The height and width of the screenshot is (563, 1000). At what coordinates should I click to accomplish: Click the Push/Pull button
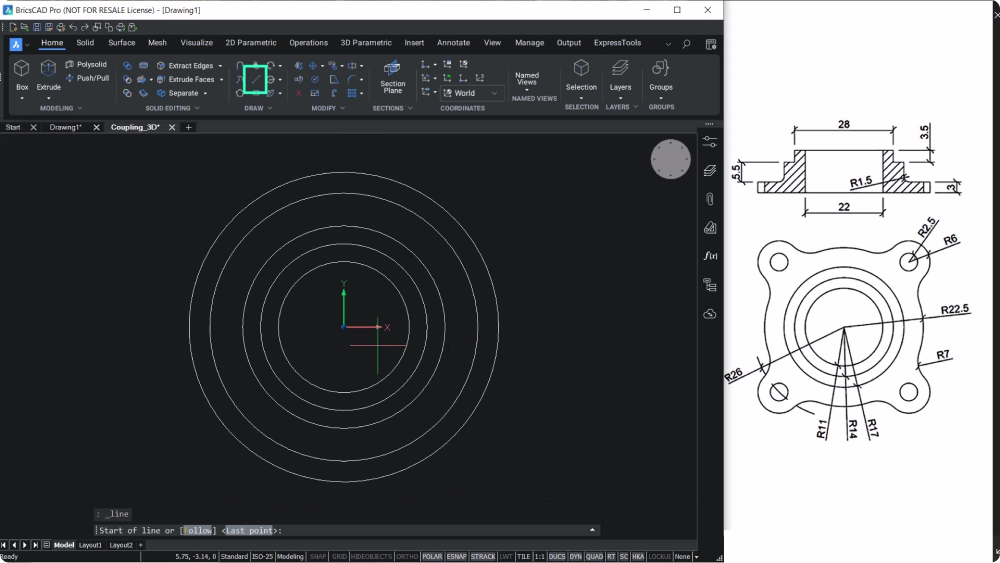point(87,78)
